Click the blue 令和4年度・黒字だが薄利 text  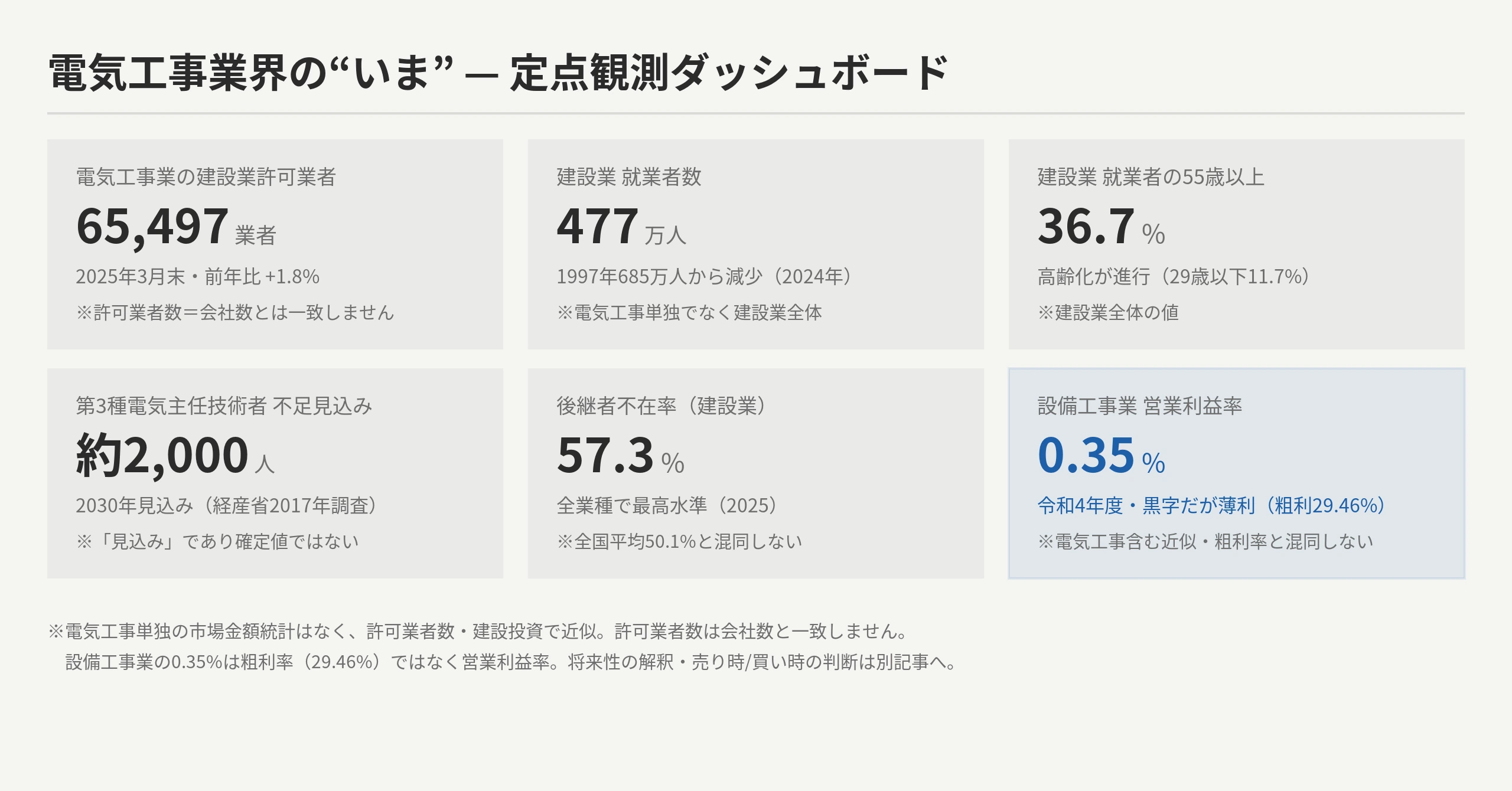pos(1146,506)
